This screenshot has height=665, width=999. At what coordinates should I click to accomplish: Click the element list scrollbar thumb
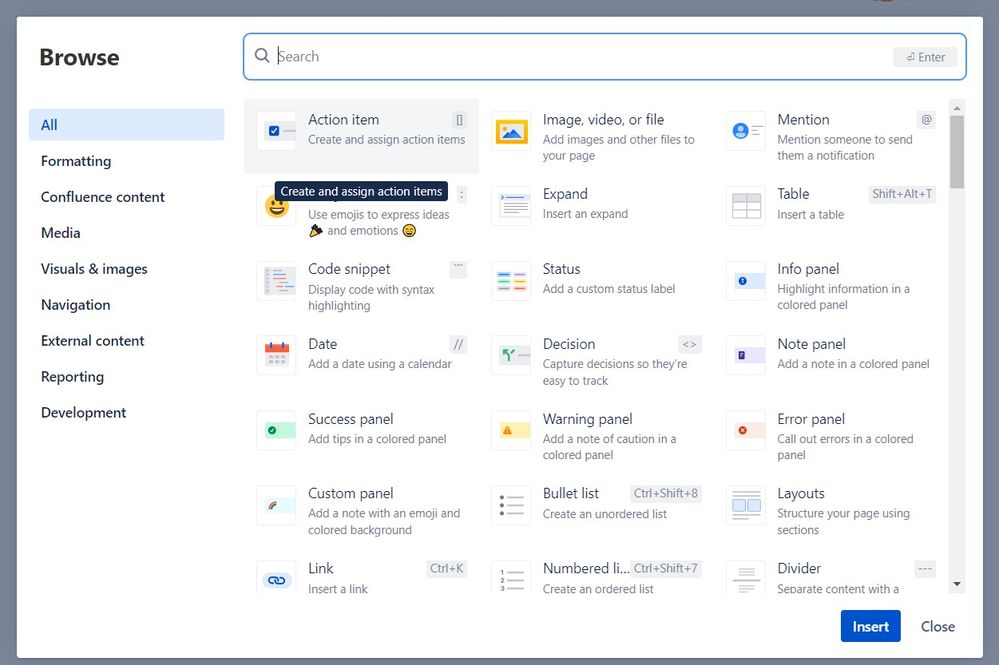956,152
